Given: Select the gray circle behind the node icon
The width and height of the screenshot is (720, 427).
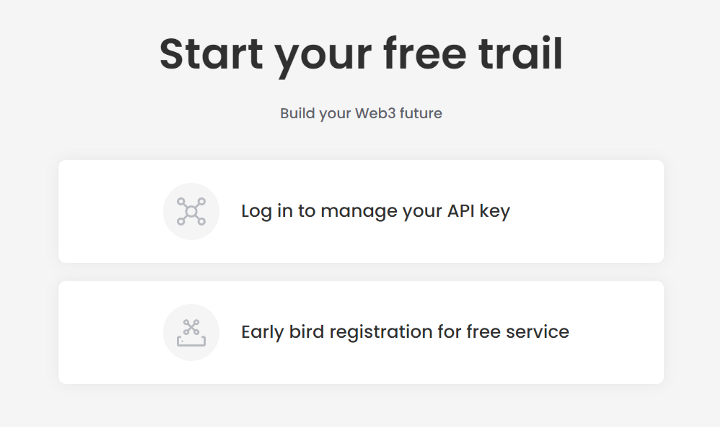Looking at the screenshot, I should [191, 211].
